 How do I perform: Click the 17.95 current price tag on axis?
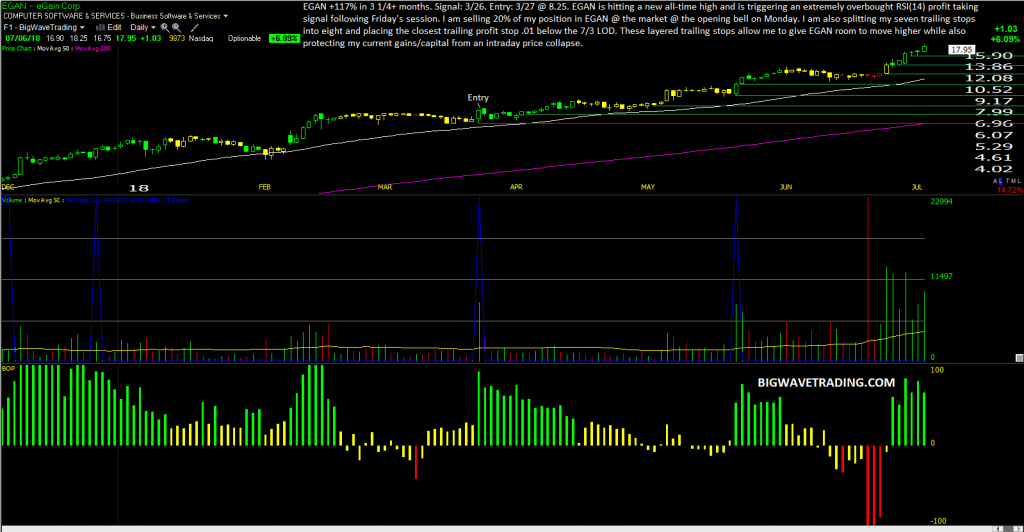tap(961, 50)
